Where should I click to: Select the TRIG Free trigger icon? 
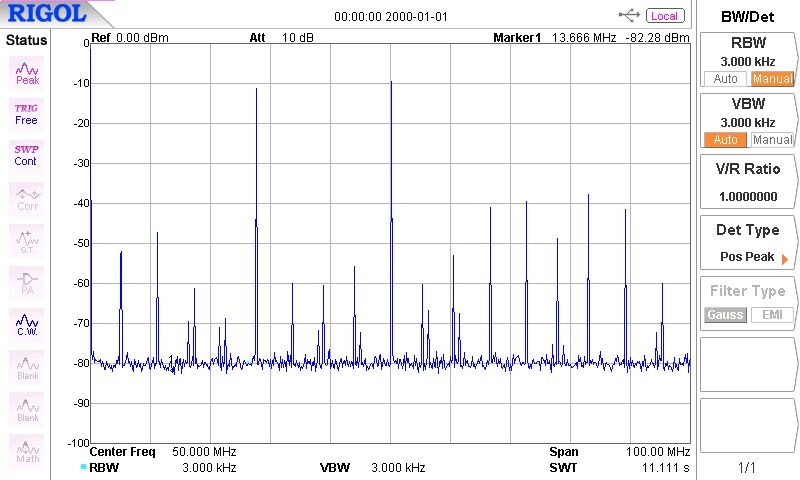click(x=27, y=113)
